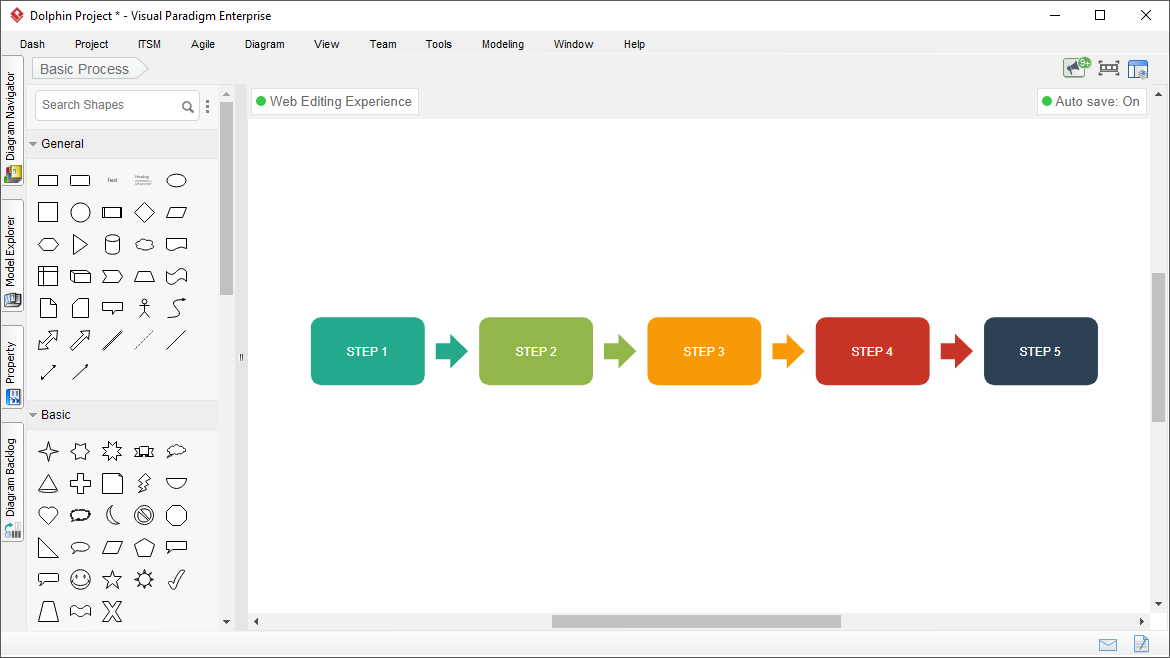Choose the smiley face shape
The height and width of the screenshot is (658, 1170).
80,580
